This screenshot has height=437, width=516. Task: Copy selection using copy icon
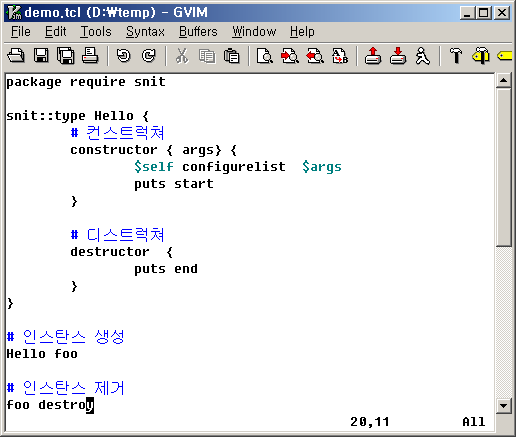[207, 55]
